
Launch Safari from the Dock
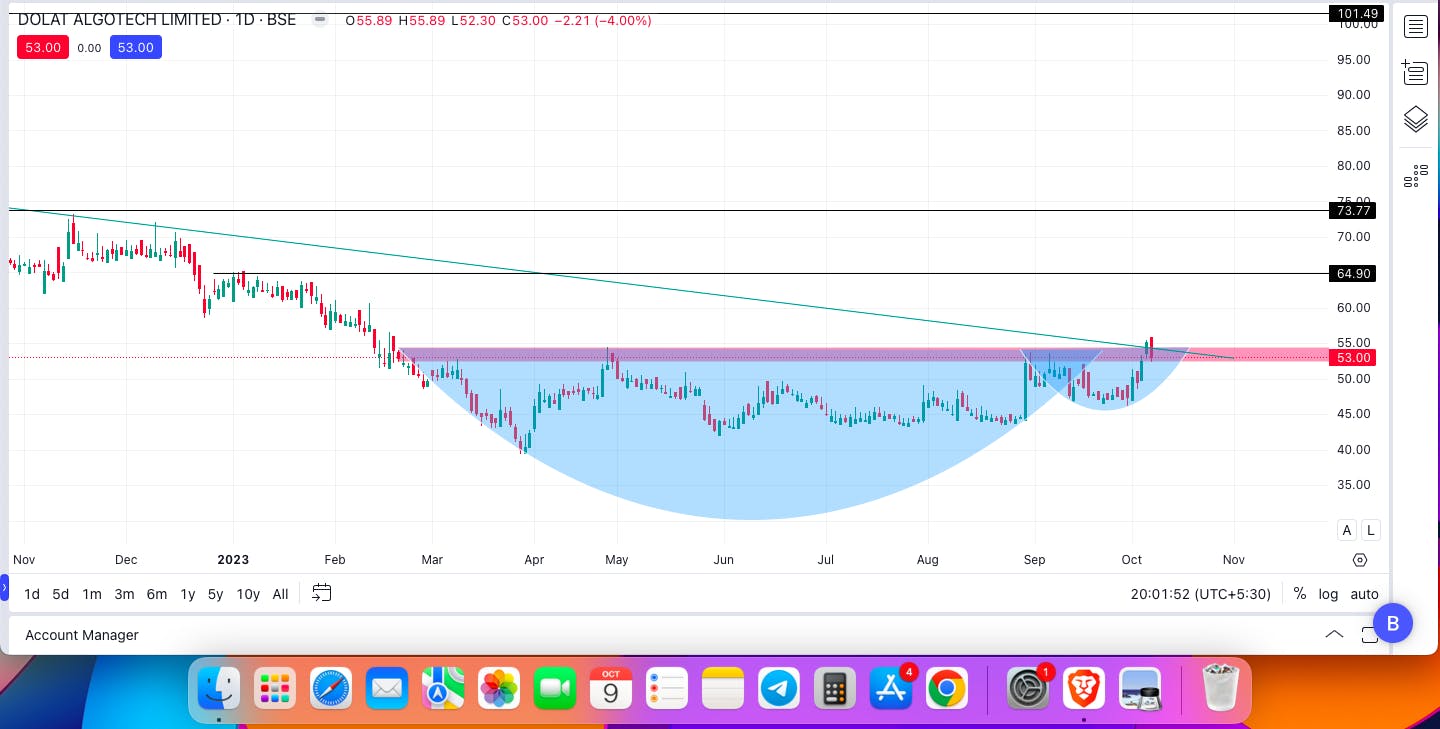coord(330,689)
